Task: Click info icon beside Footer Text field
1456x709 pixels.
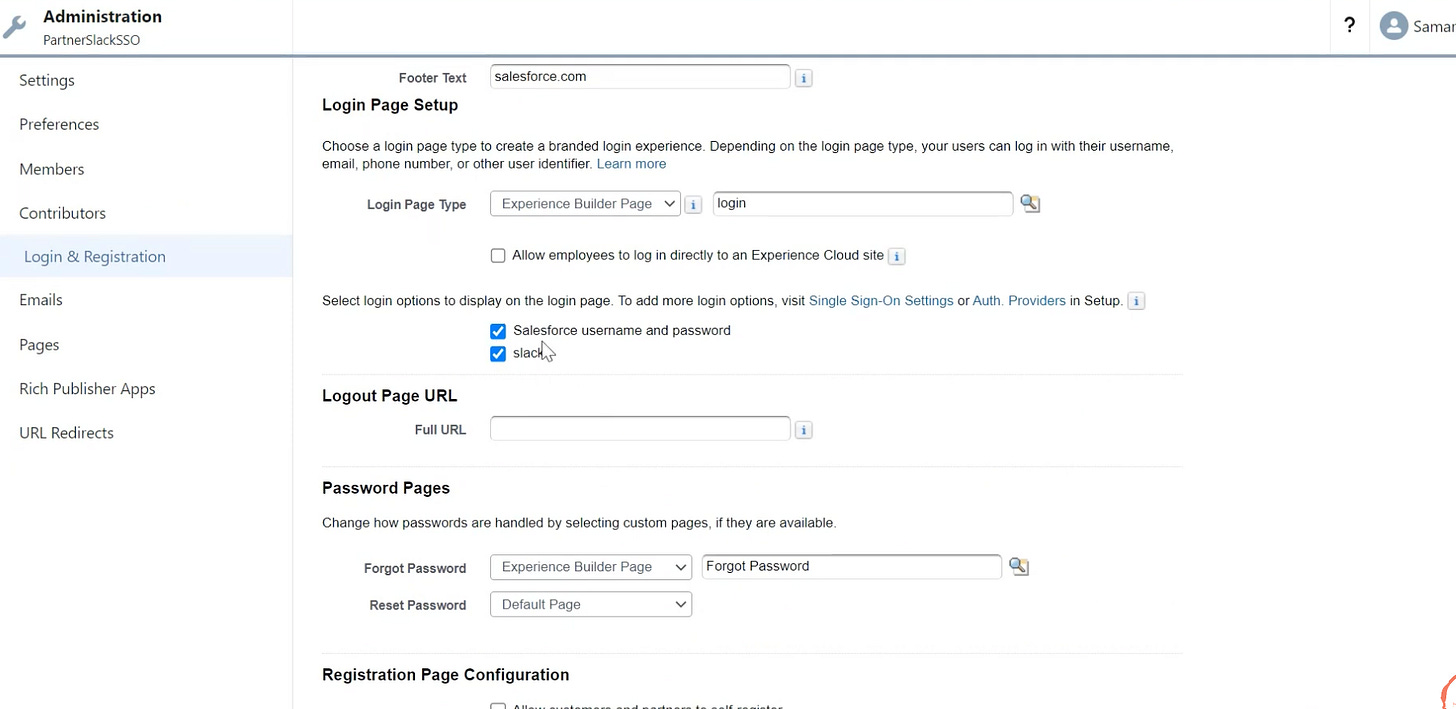Action: 803,78
